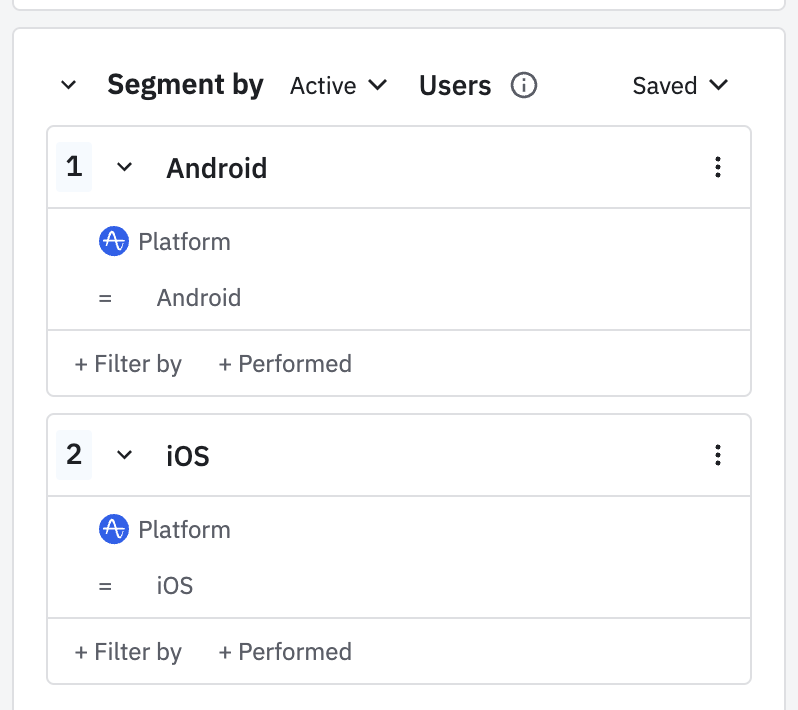Collapse the Segment by section

coord(68,86)
